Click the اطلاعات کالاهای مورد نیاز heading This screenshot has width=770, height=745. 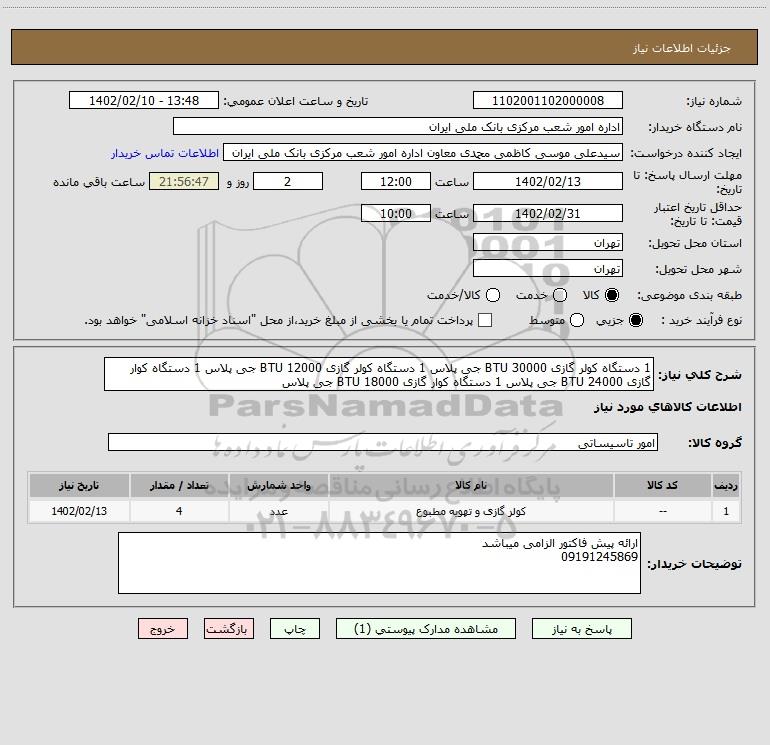click(668, 407)
